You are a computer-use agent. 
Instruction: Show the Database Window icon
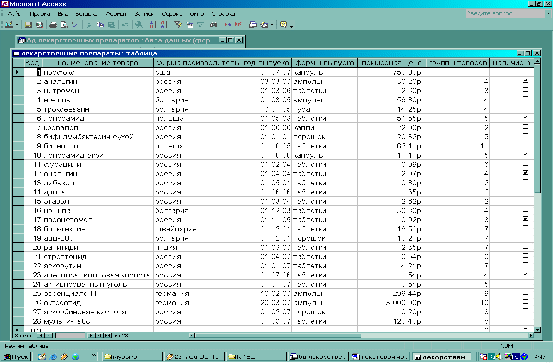253,25
